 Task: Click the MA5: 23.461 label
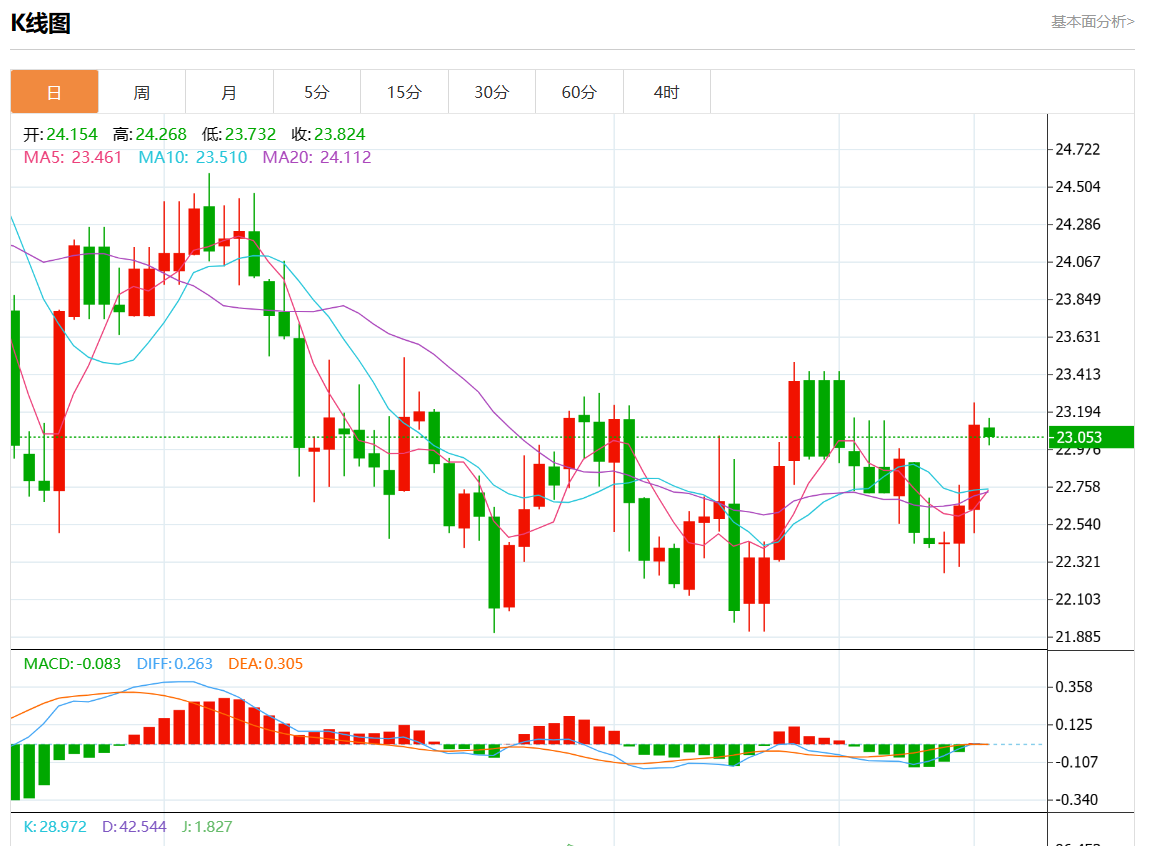(73, 158)
